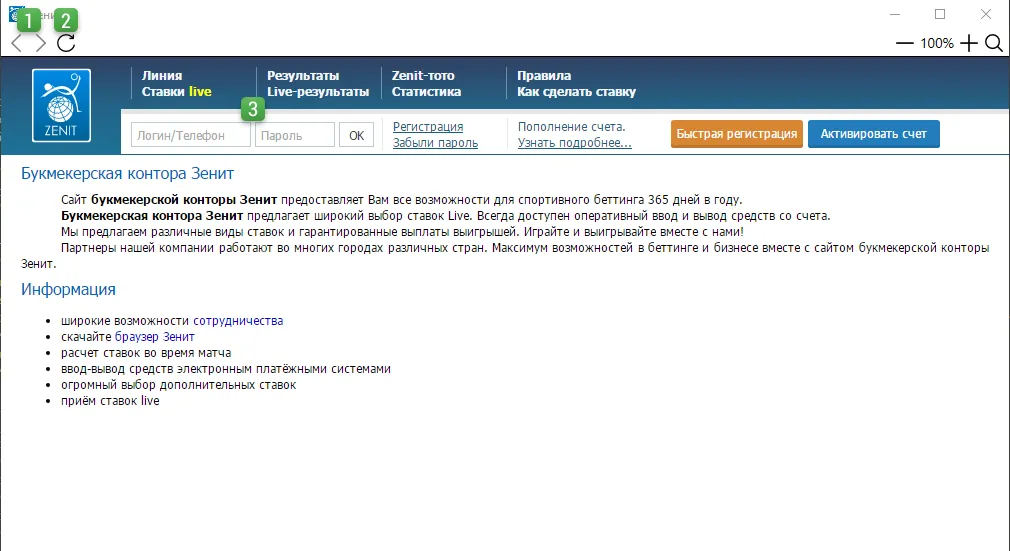Open the Линия menu item
The image size is (1010, 551).
click(x=162, y=75)
